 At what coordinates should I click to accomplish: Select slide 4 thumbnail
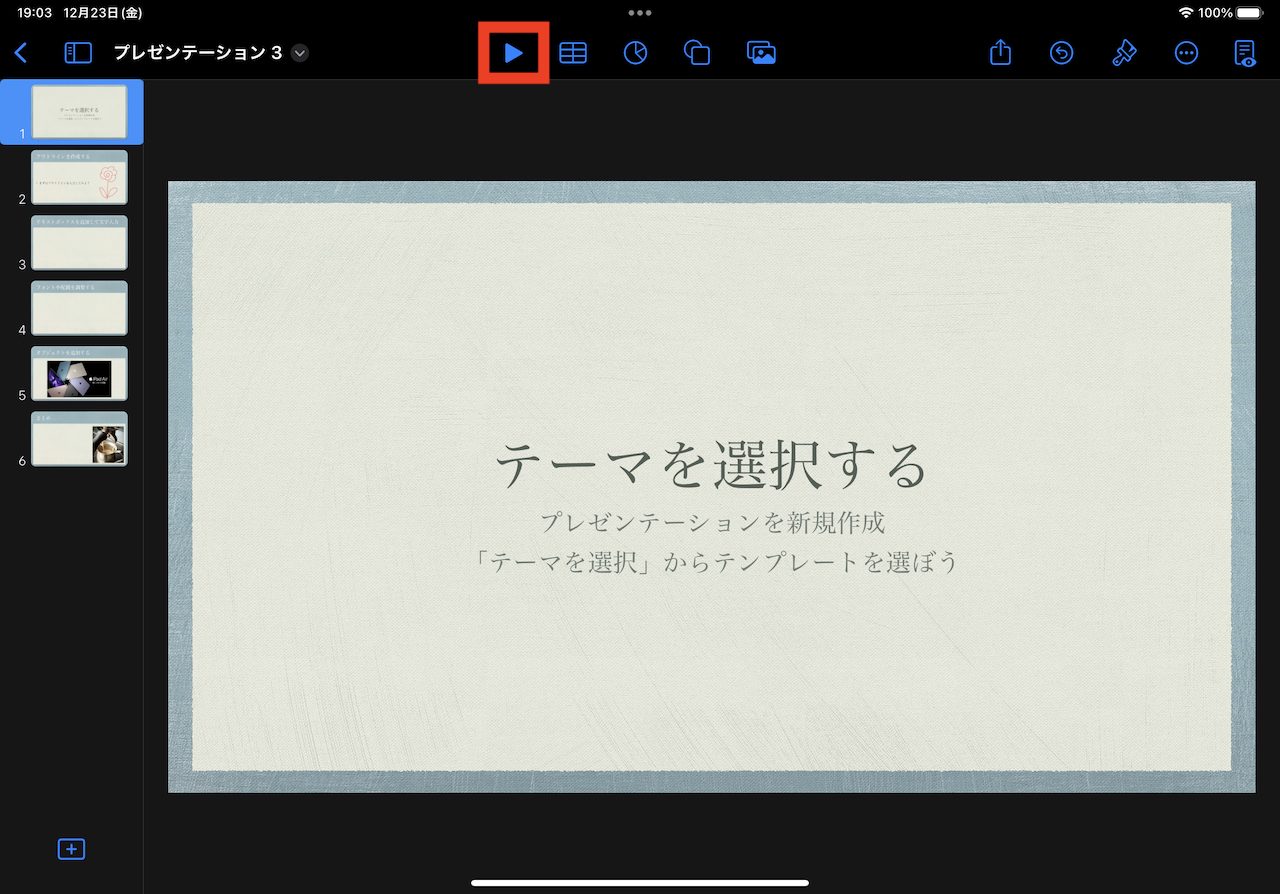click(79, 308)
